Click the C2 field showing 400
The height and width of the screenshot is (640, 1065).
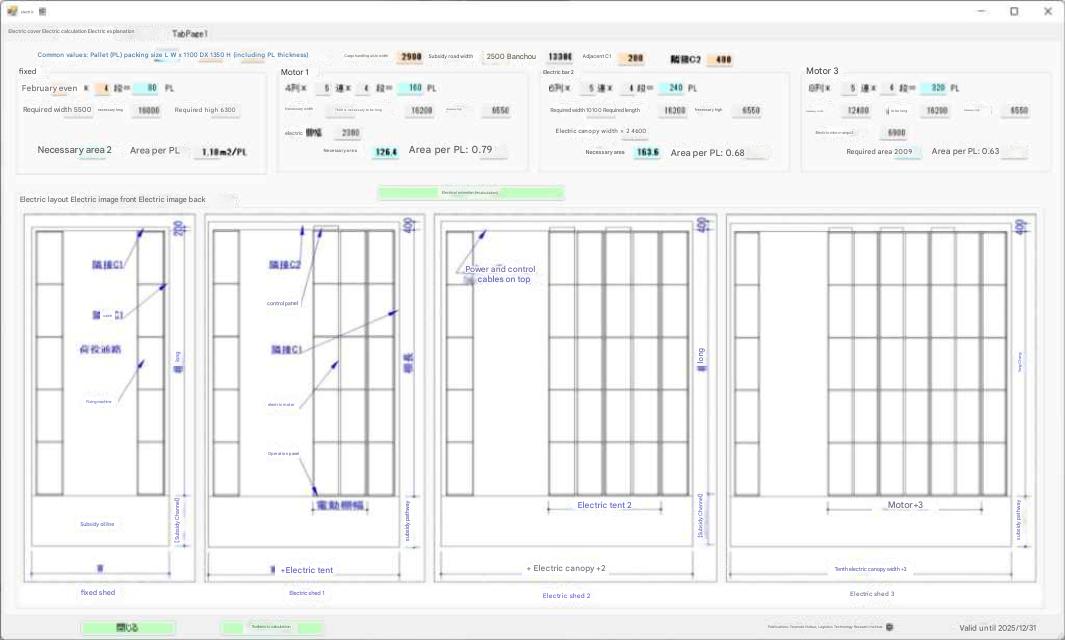point(722,59)
